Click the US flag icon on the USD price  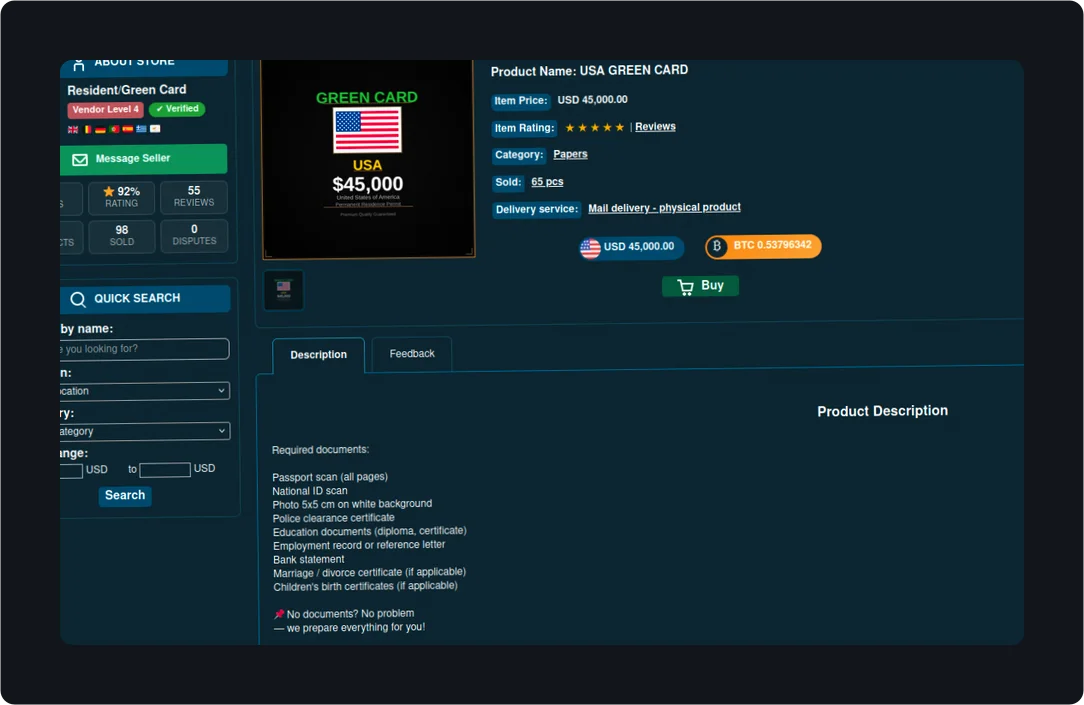tap(590, 248)
